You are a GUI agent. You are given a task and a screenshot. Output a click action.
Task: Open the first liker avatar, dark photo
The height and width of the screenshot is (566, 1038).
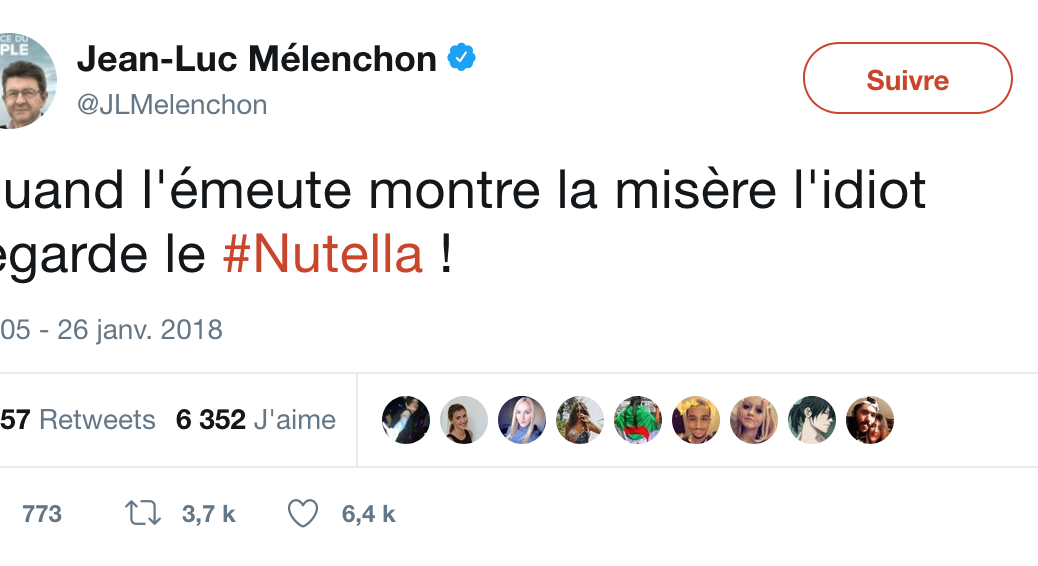coord(406,420)
